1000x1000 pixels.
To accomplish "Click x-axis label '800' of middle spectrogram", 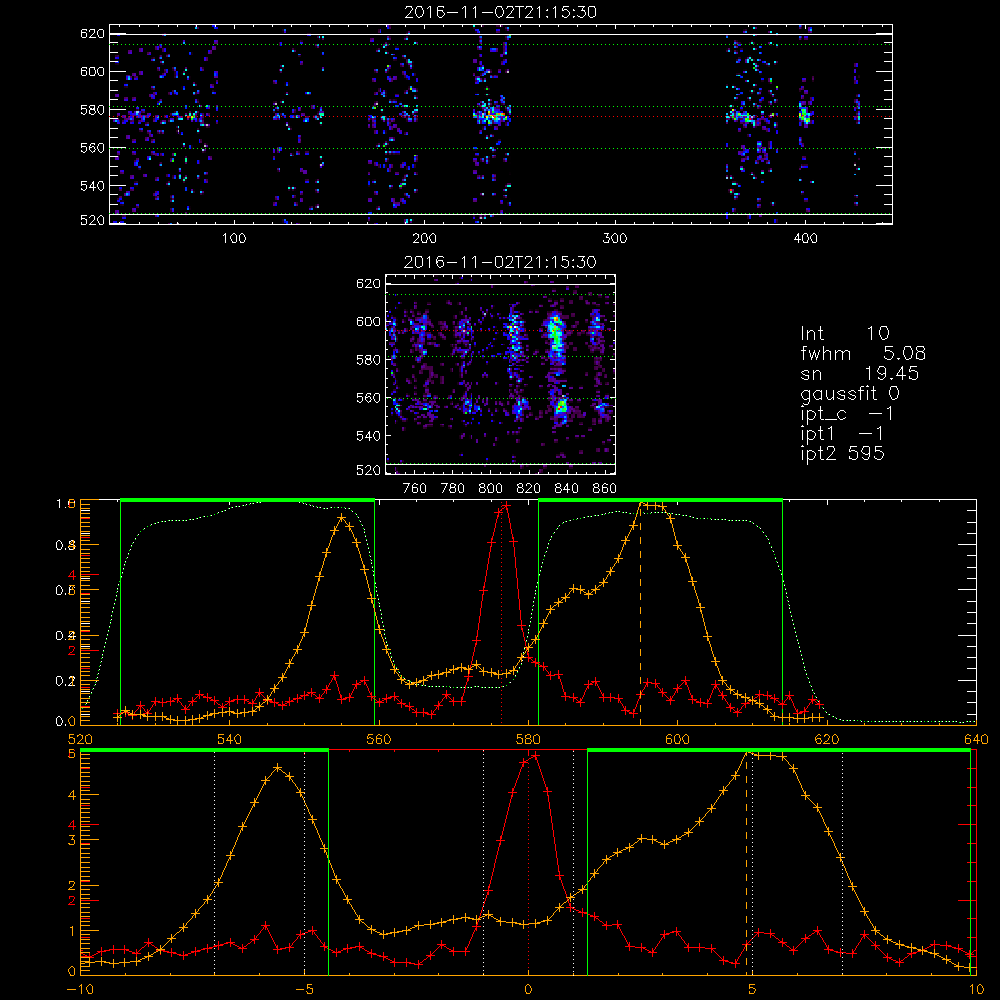I will pyautogui.click(x=490, y=489).
